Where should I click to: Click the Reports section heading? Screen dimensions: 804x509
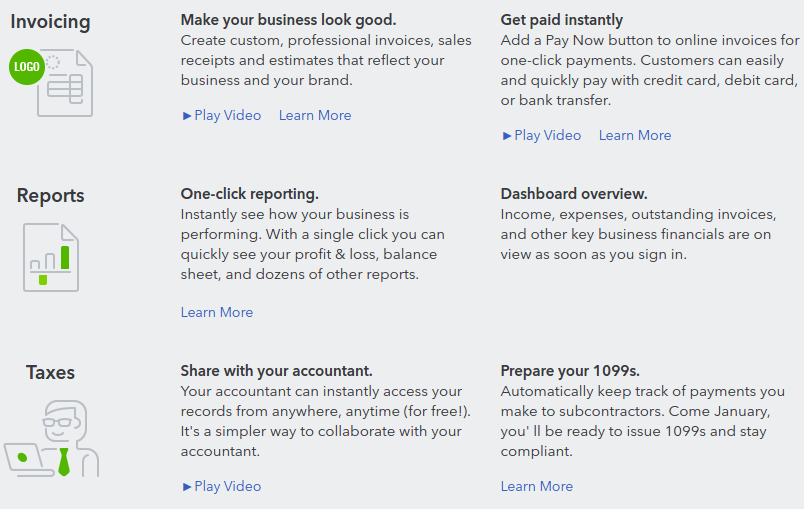[50, 195]
